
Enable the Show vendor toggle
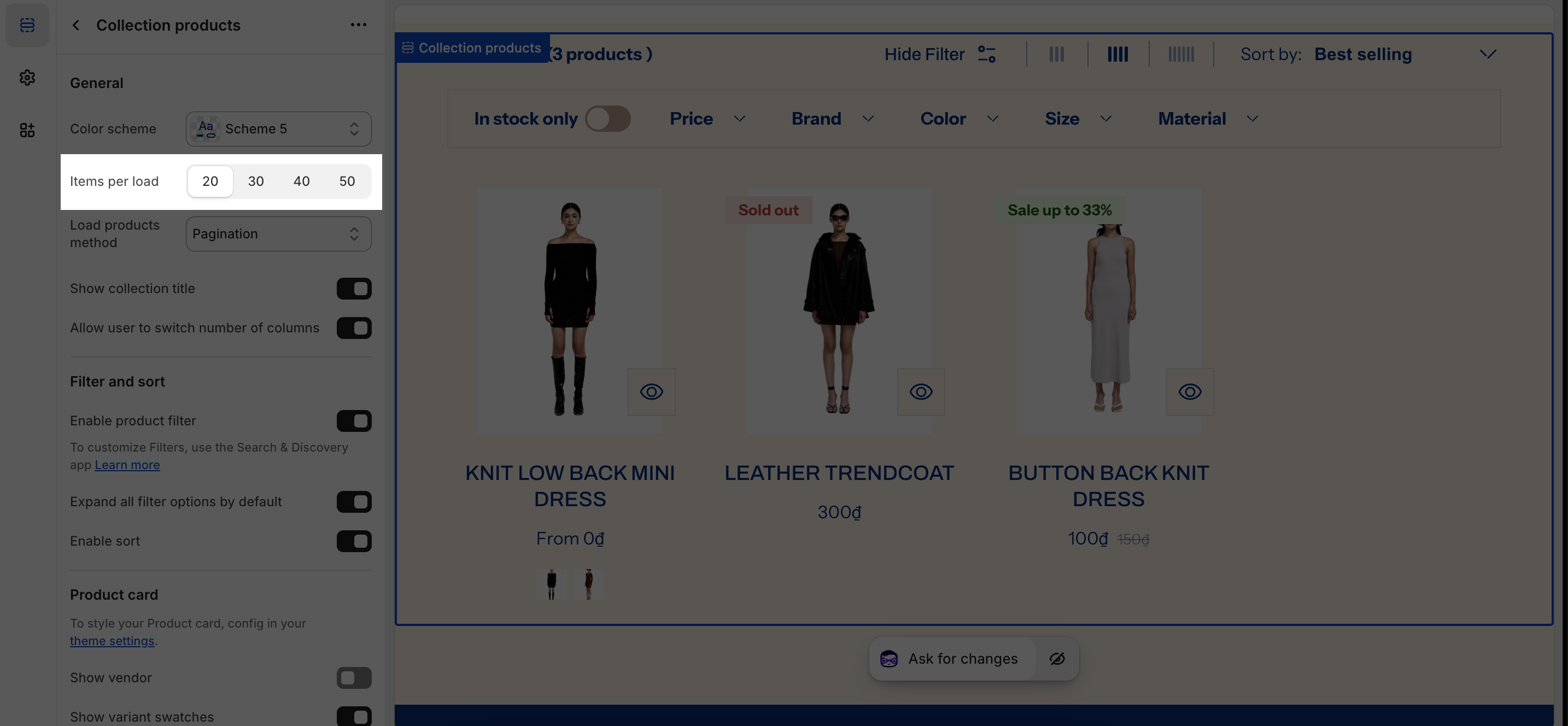click(x=354, y=677)
